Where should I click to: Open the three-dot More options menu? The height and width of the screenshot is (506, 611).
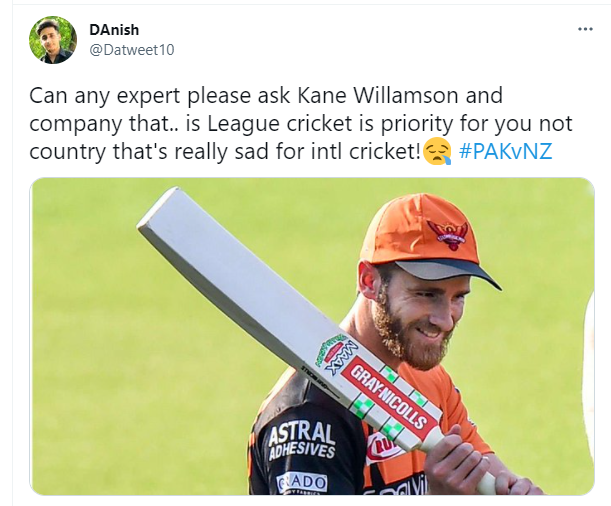(x=585, y=29)
